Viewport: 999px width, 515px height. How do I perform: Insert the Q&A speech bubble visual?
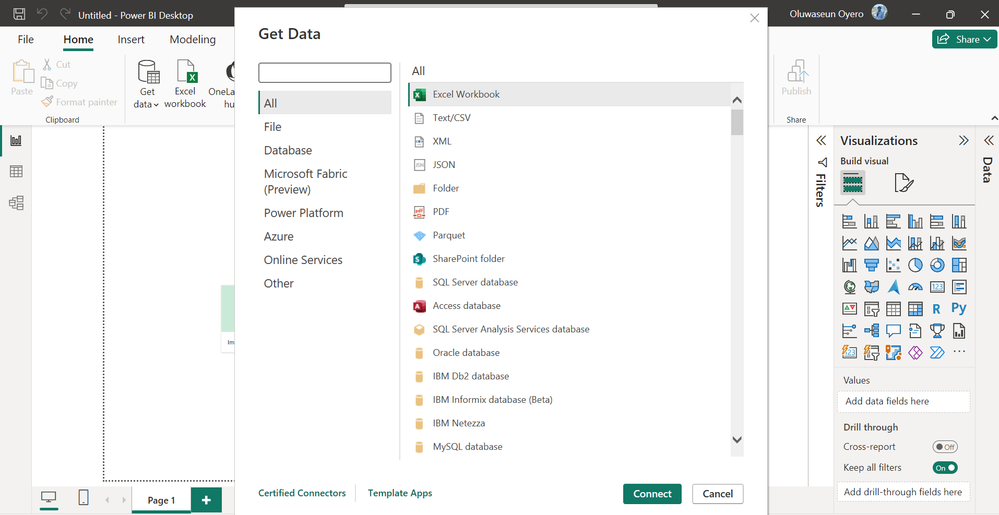[x=893, y=331]
